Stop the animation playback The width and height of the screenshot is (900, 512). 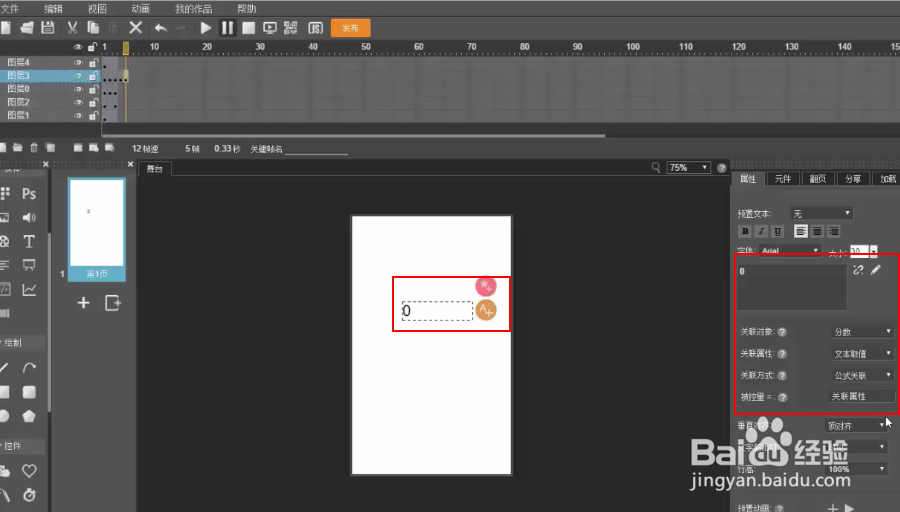click(x=249, y=28)
